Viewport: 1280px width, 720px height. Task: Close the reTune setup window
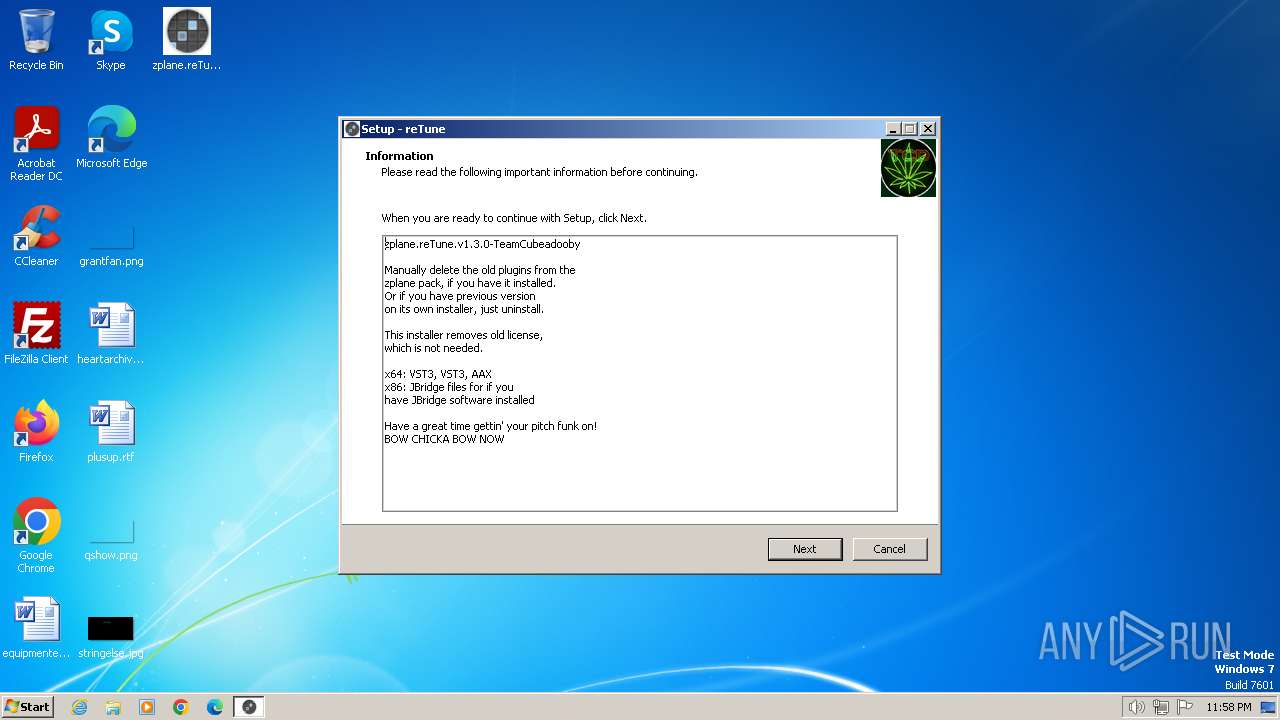pos(928,129)
